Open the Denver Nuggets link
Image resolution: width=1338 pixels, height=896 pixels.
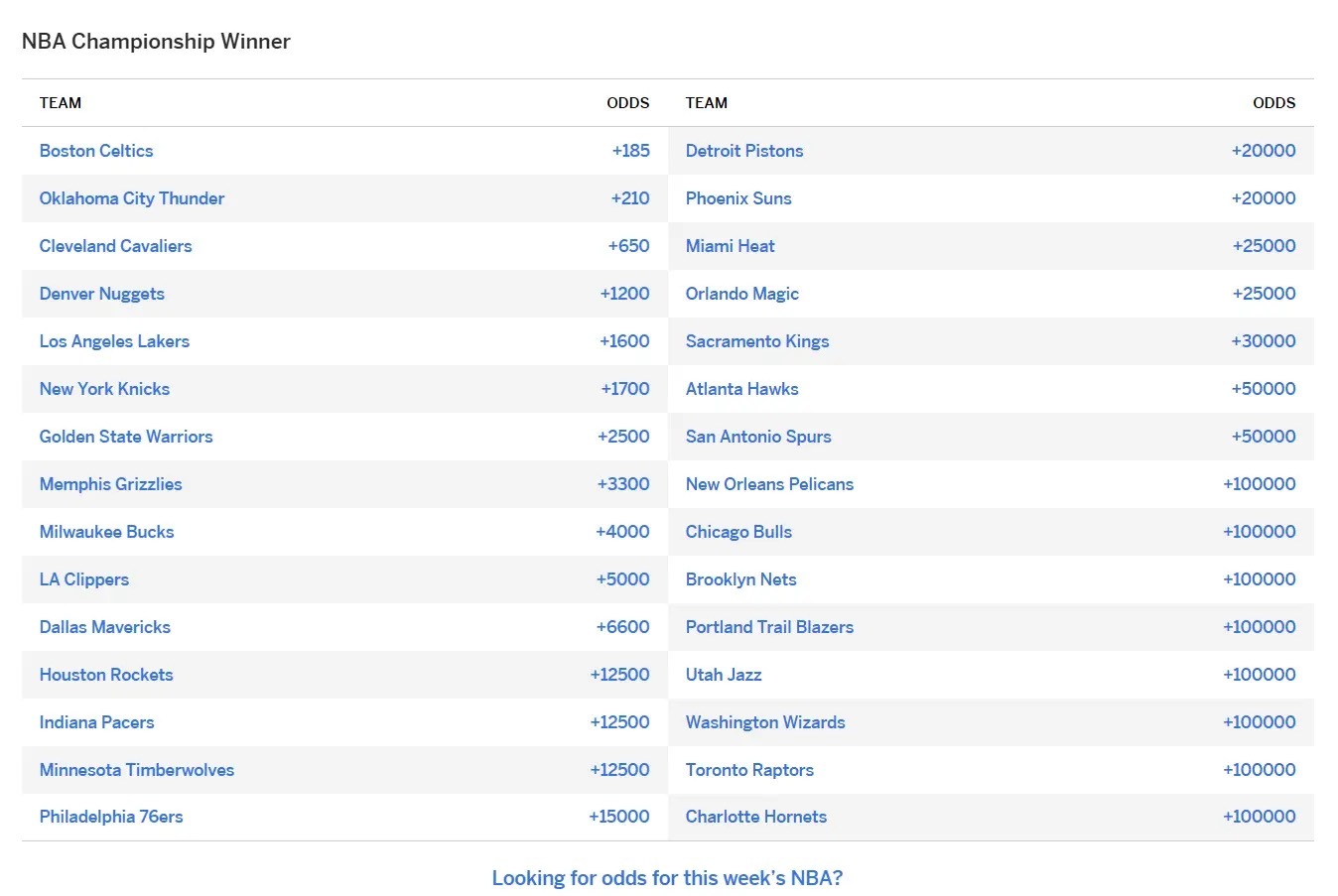click(102, 294)
